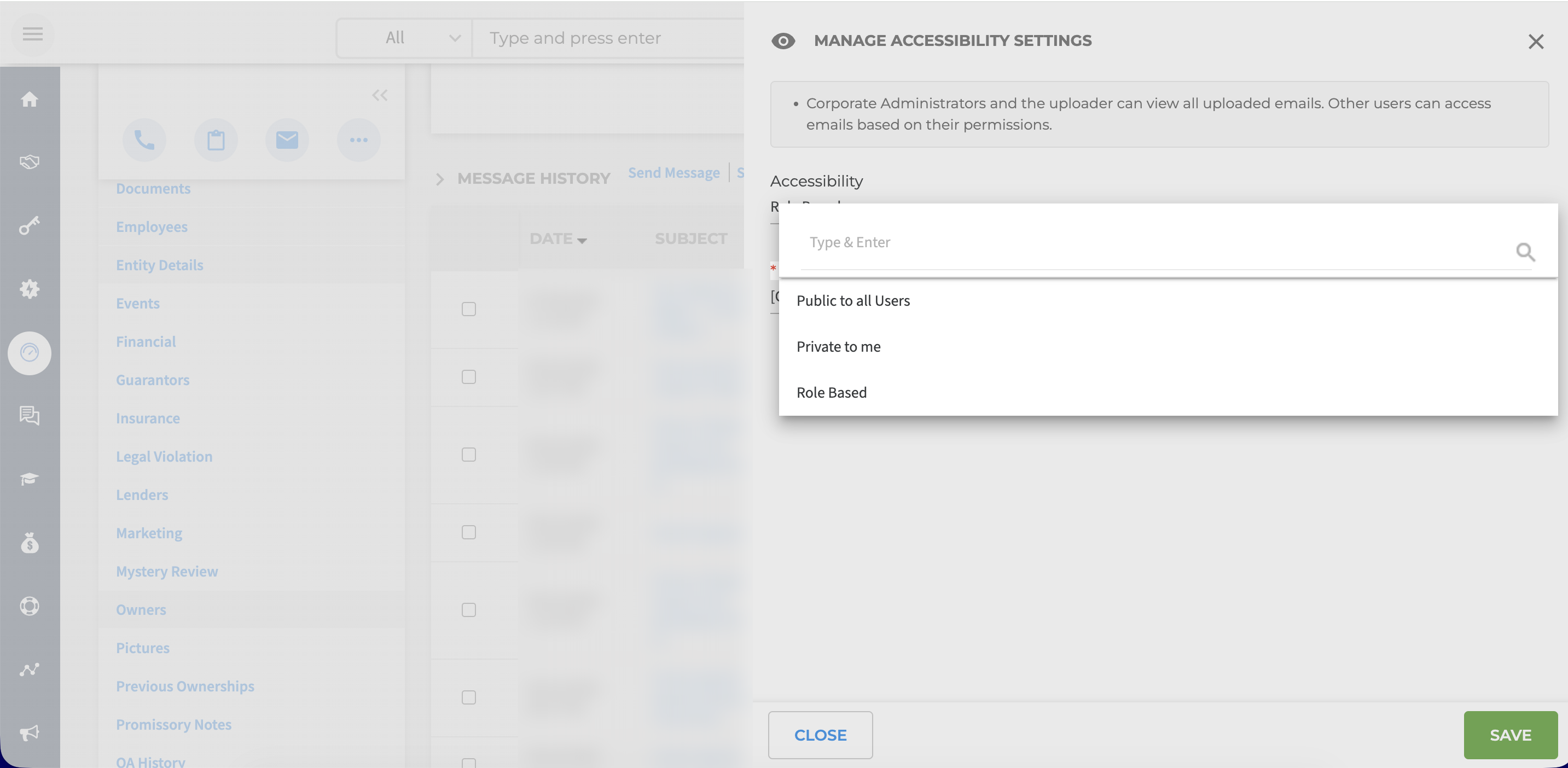Open Insurance in the side list

[x=148, y=418]
